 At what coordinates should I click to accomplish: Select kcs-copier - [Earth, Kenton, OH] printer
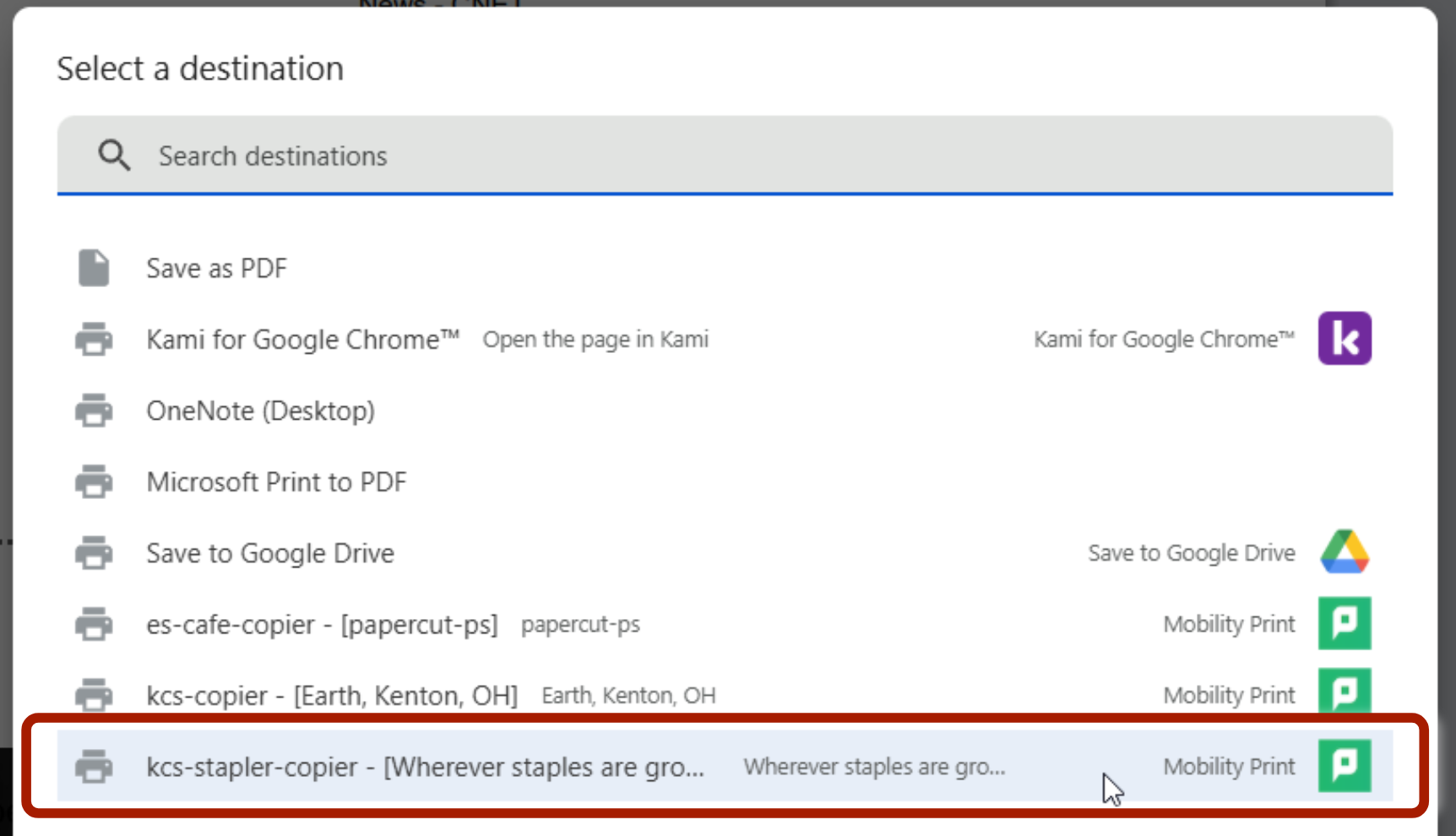(332, 696)
